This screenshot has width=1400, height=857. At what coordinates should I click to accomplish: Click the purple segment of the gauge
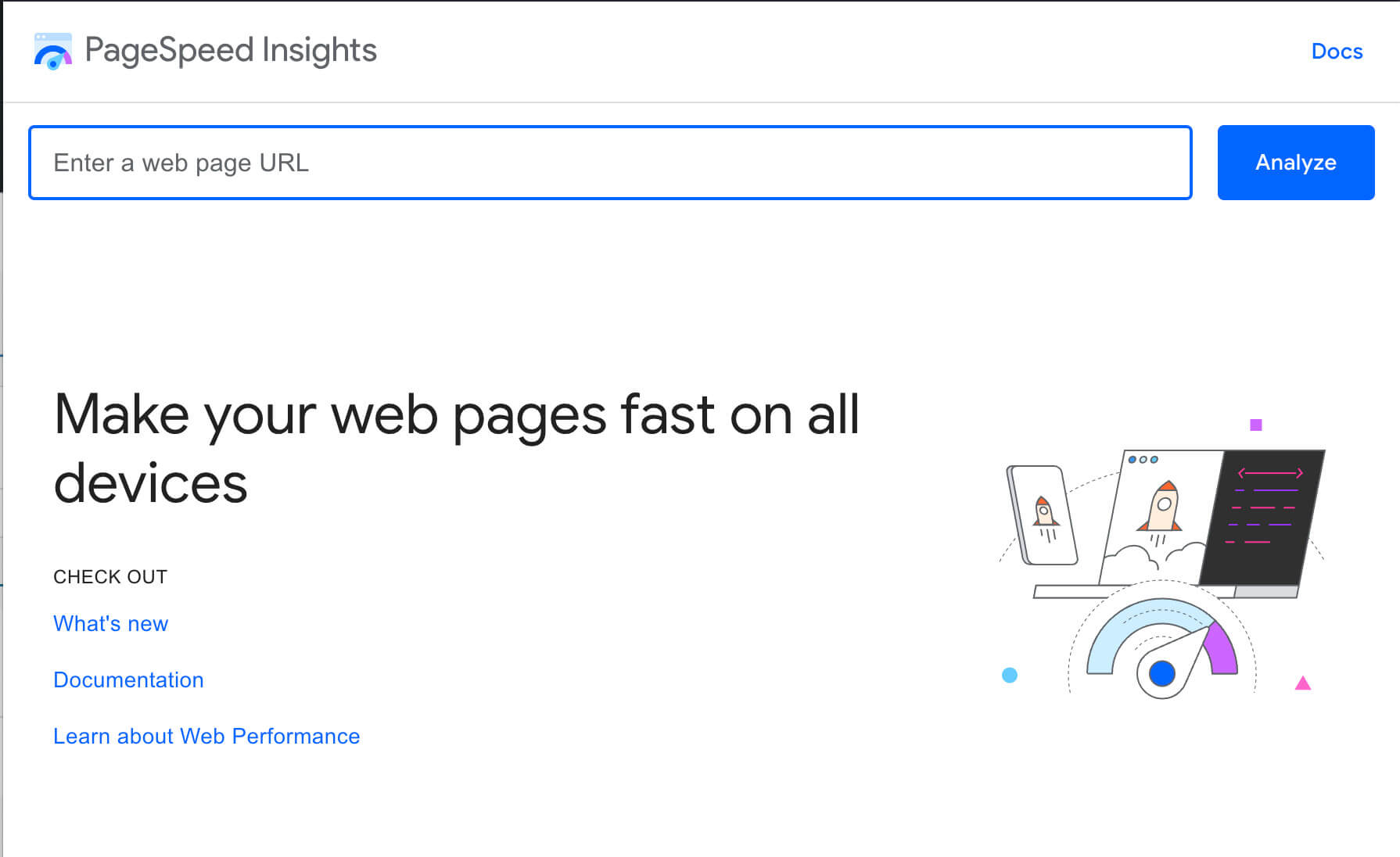pyautogui.click(x=1221, y=651)
